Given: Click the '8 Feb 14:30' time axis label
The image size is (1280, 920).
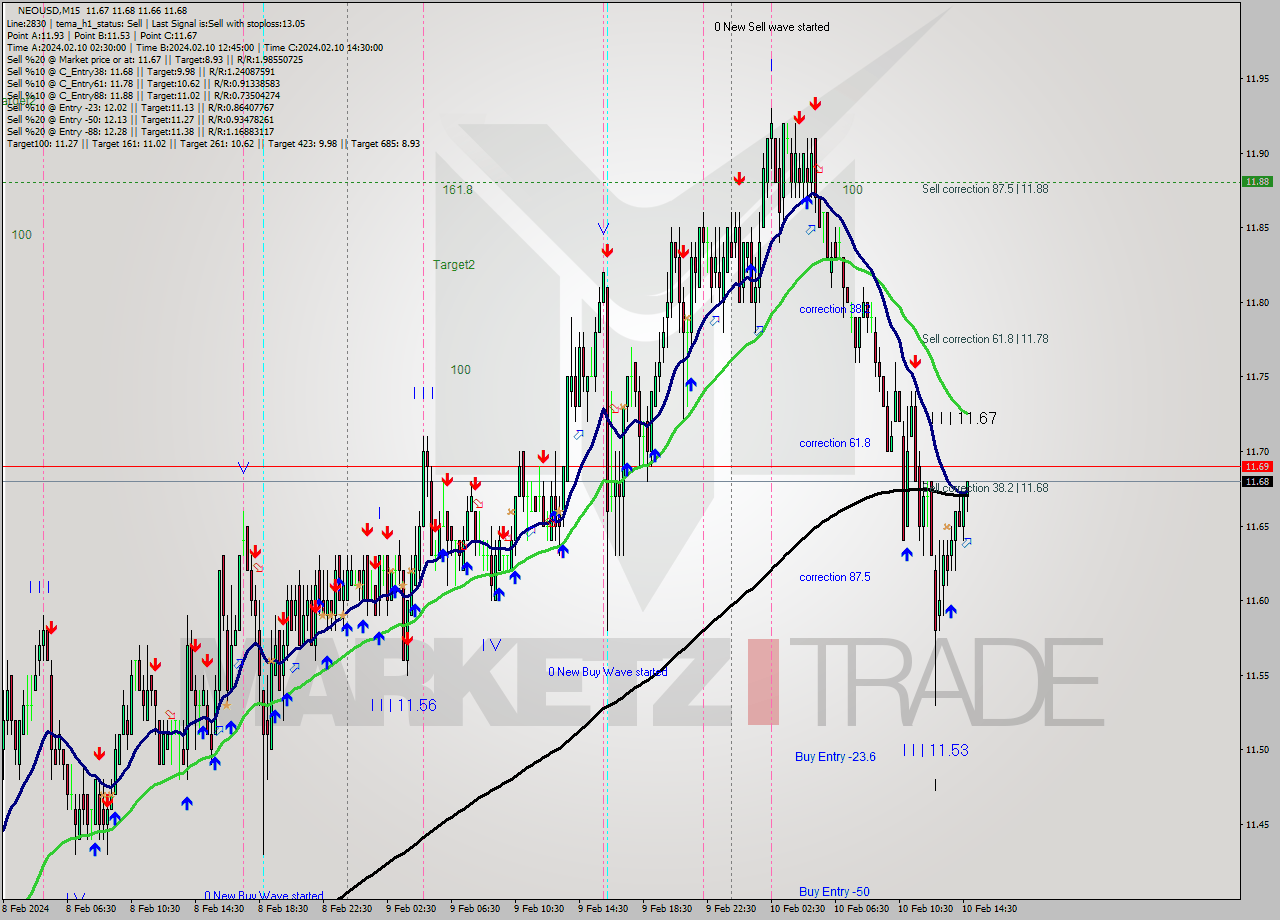Looking at the screenshot, I should (x=219, y=909).
